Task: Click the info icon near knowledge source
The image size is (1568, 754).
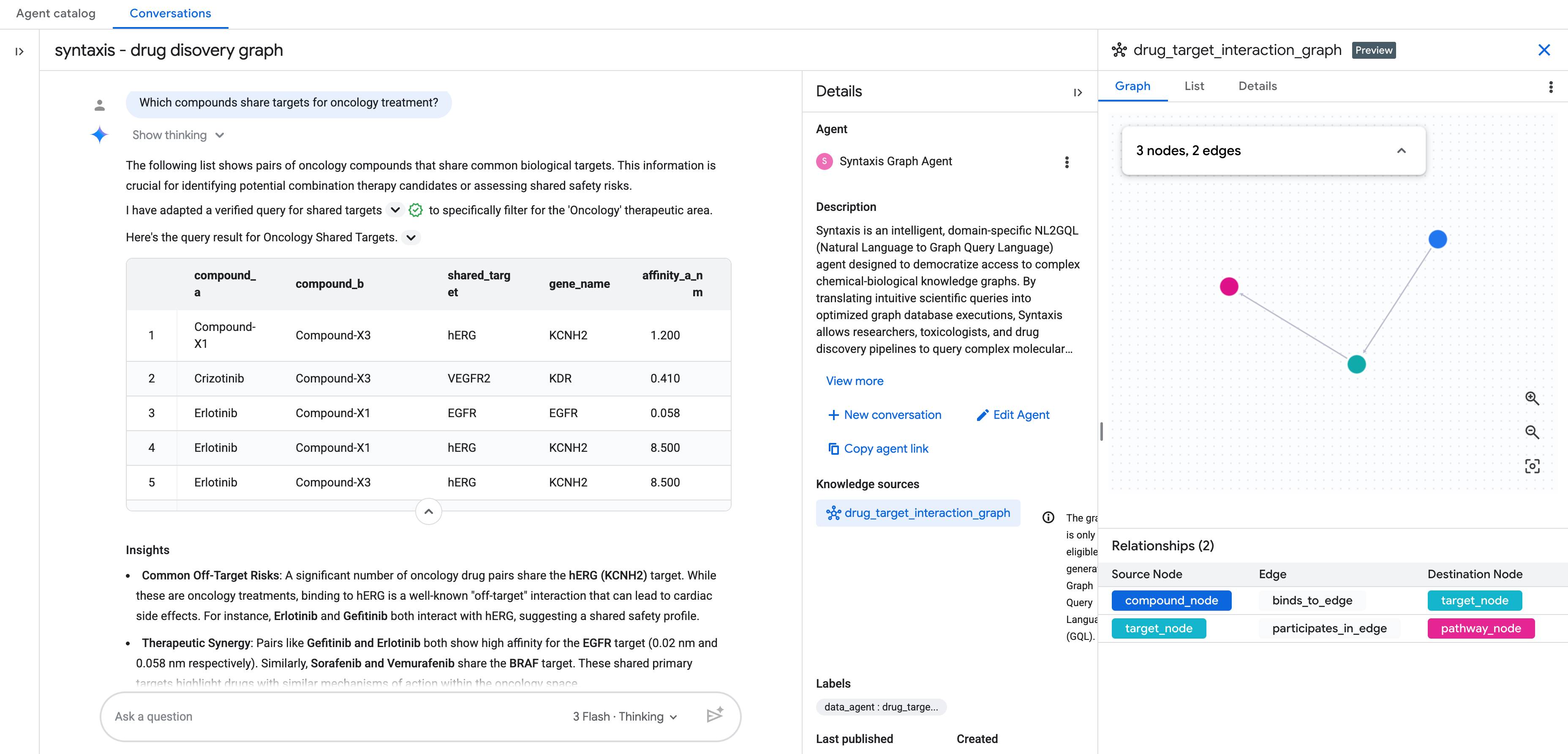Action: [x=1048, y=518]
